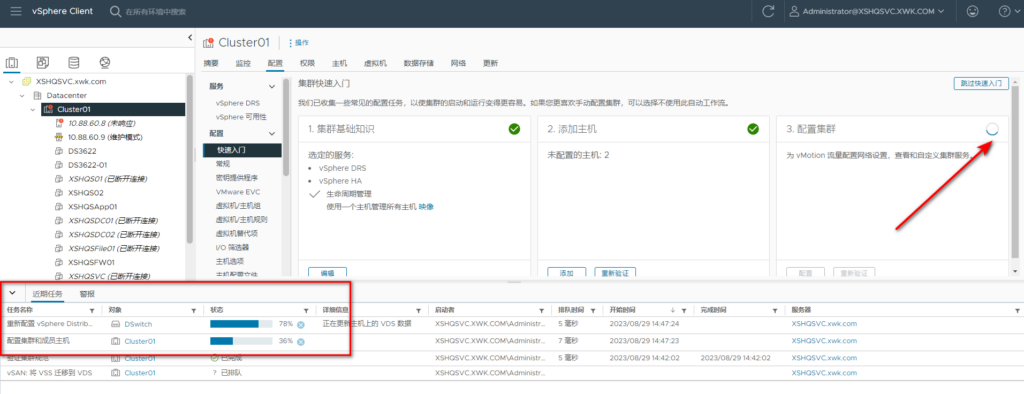Click the quickstart content vertical scrollbar
The width and height of the screenshot is (1024, 394).
coord(1014,171)
